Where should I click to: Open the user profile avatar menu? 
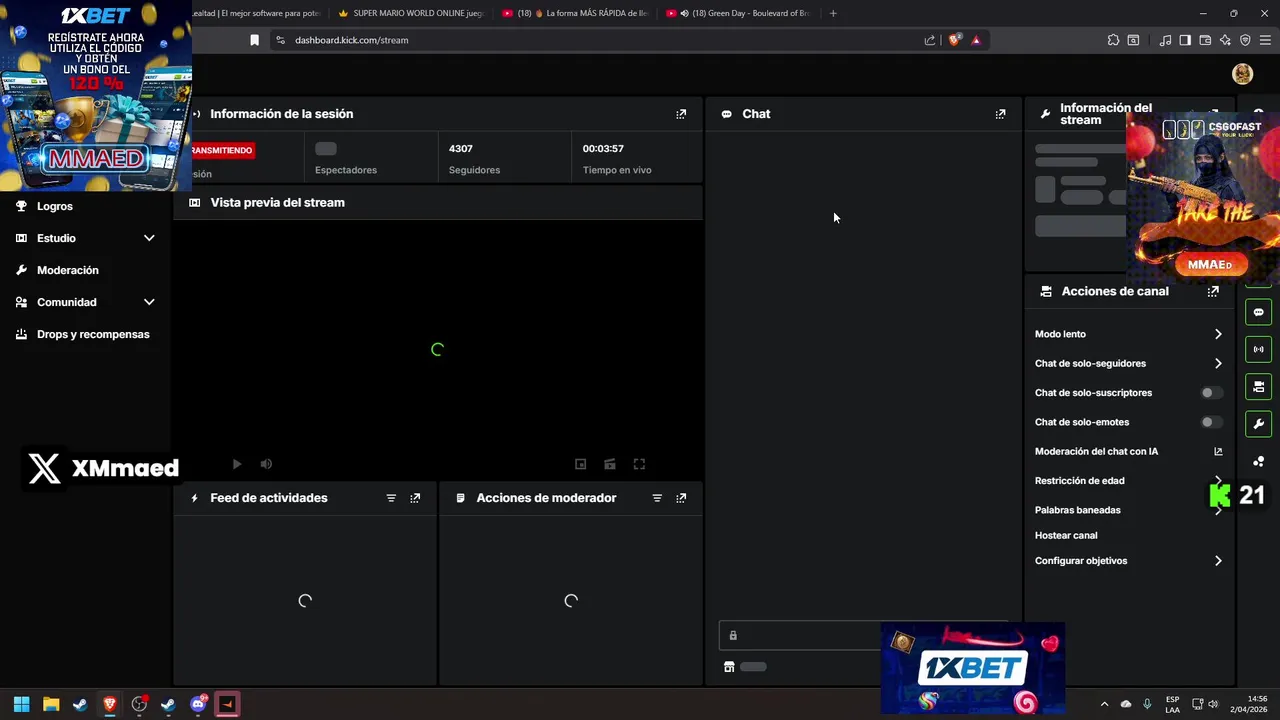tap(1242, 74)
